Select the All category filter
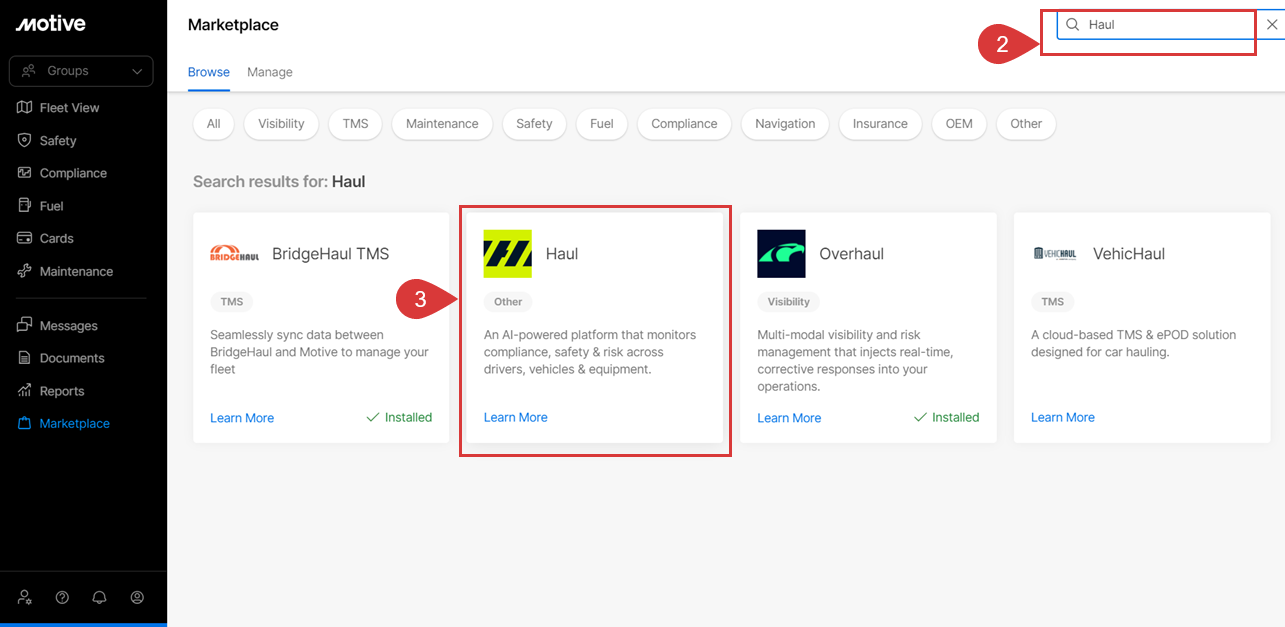The height and width of the screenshot is (627, 1285). 213,124
